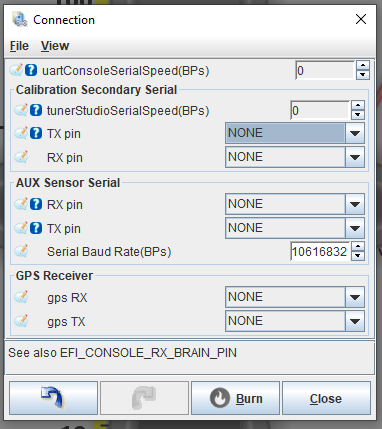Click the note icon for Calibration Secondary Serial TX pin
The width and height of the screenshot is (382, 429).
click(21, 133)
